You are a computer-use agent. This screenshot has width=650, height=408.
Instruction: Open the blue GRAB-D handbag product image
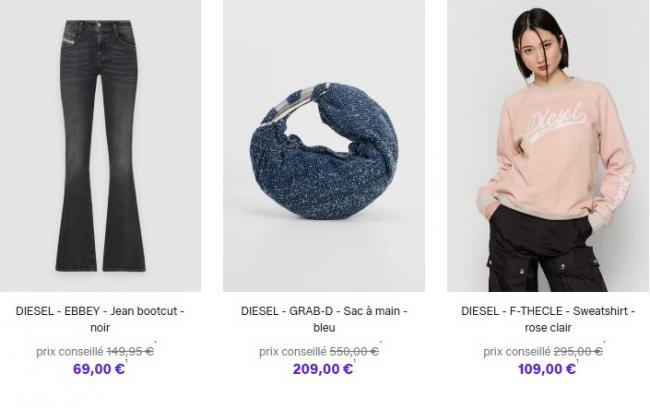pyautogui.click(x=324, y=146)
